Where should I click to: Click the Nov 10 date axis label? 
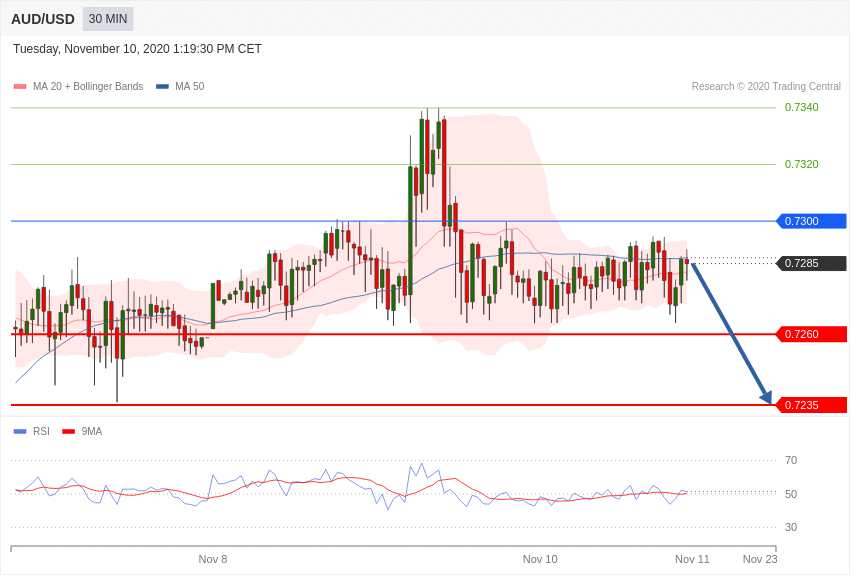(540, 559)
